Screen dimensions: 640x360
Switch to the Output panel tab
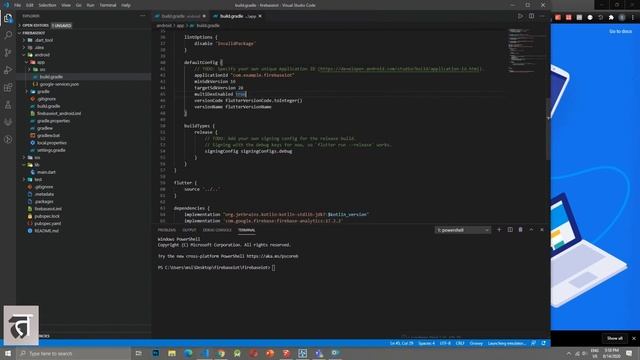click(189, 230)
